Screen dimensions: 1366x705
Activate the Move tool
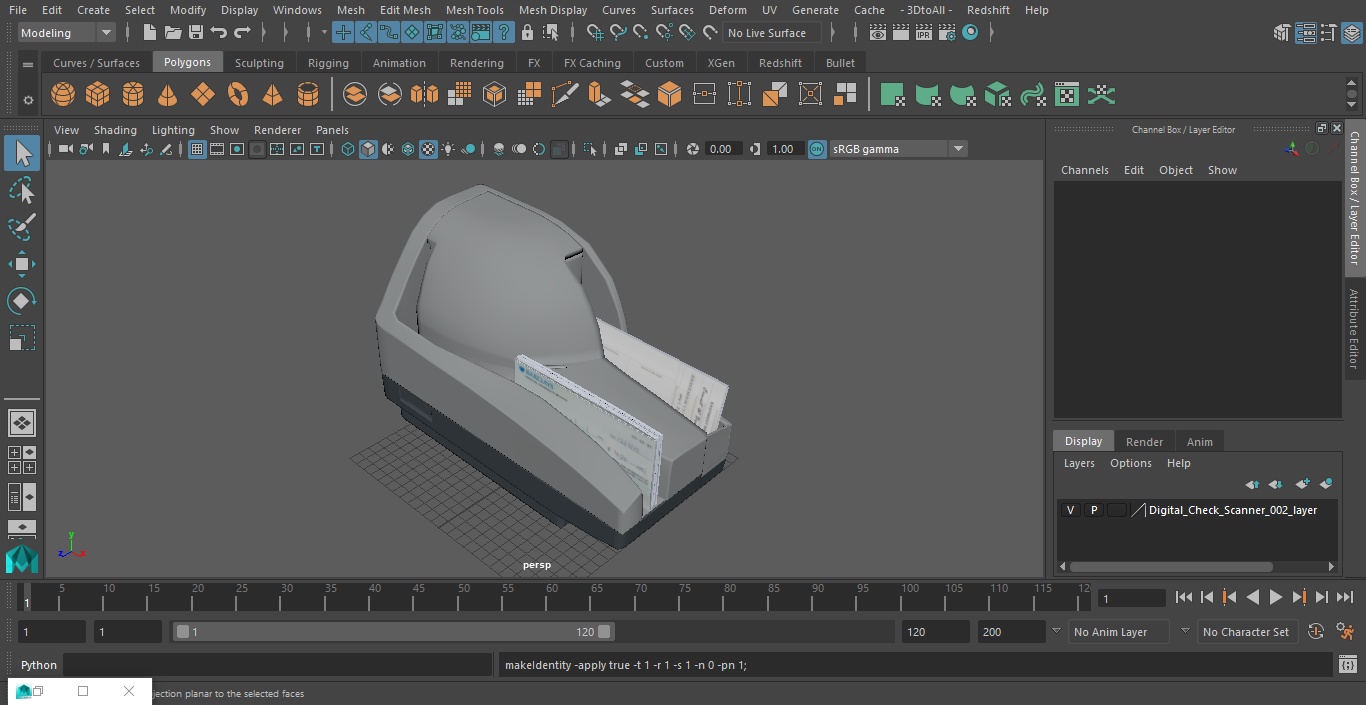pos(21,264)
